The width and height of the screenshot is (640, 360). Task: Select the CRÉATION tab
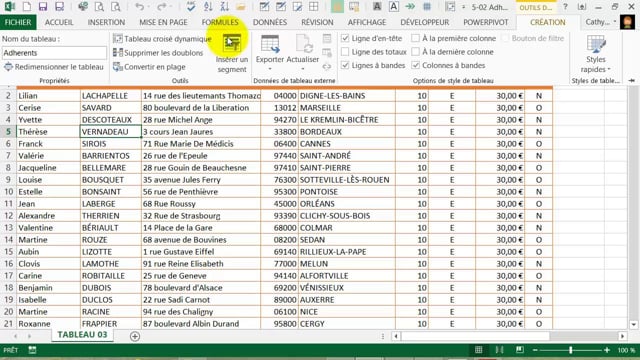point(547,22)
